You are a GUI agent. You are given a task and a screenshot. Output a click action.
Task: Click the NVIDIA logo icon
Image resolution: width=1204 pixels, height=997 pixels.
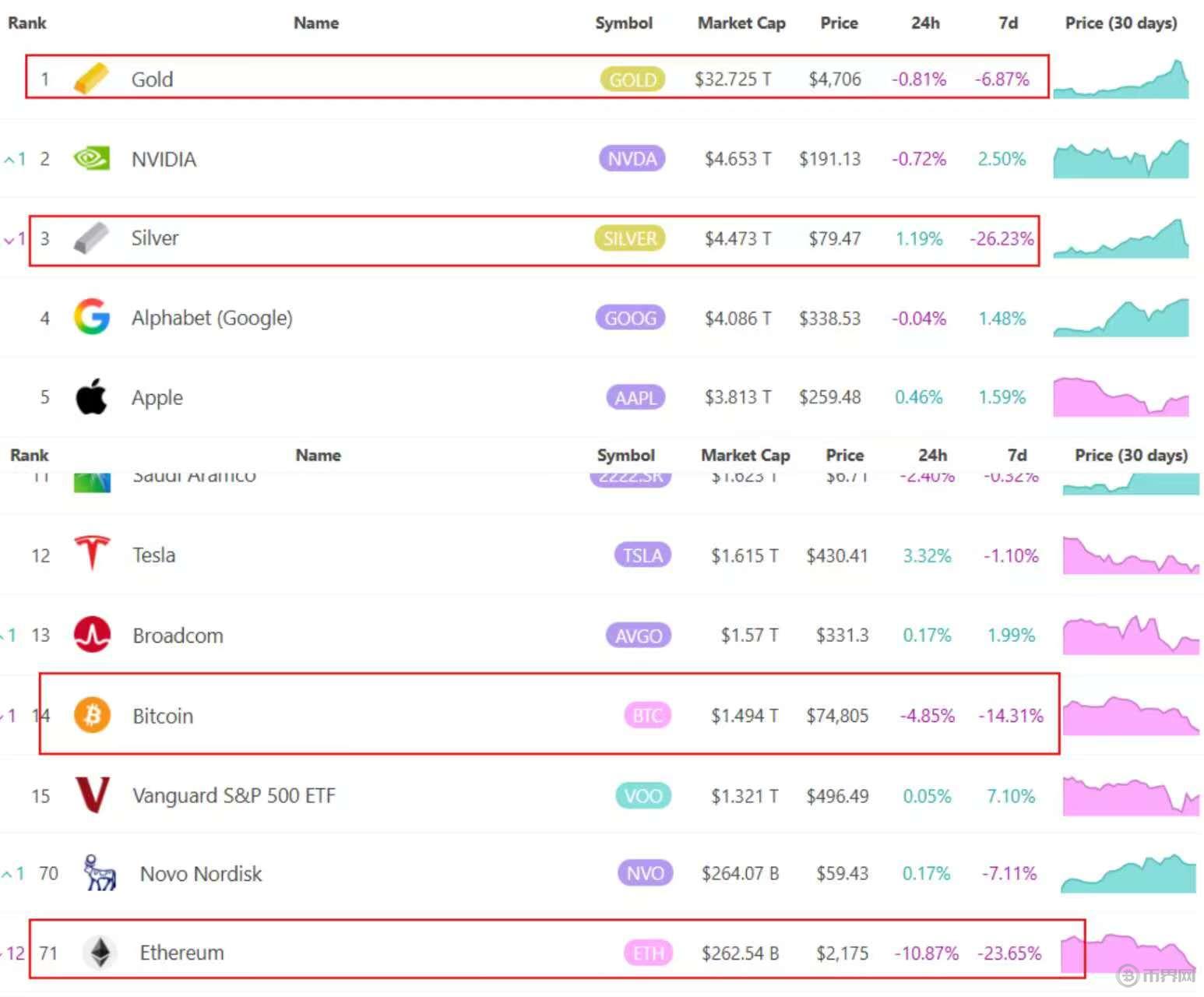91,159
